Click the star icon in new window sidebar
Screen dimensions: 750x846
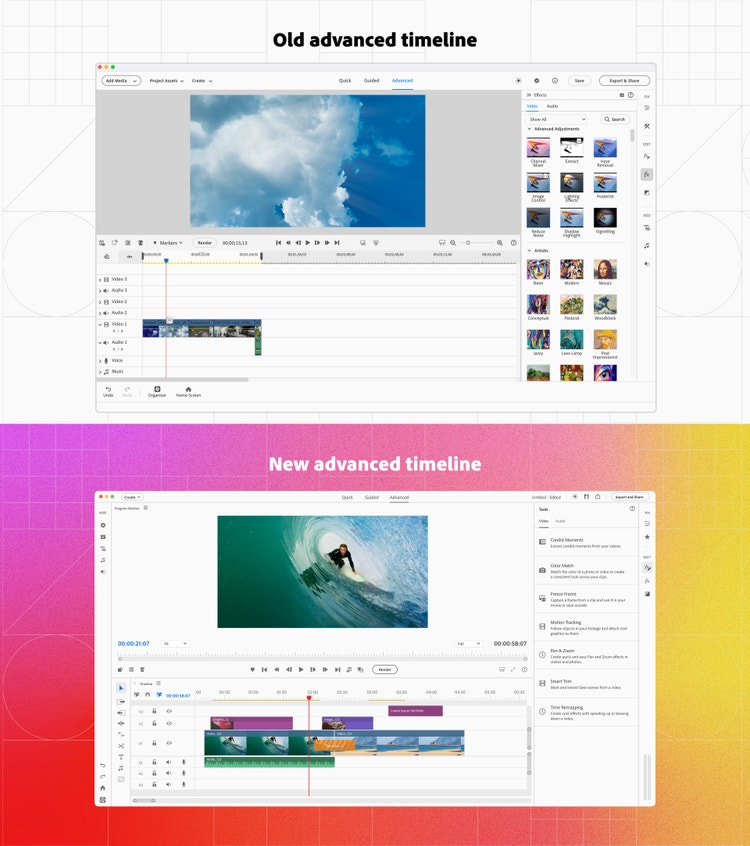[x=647, y=537]
